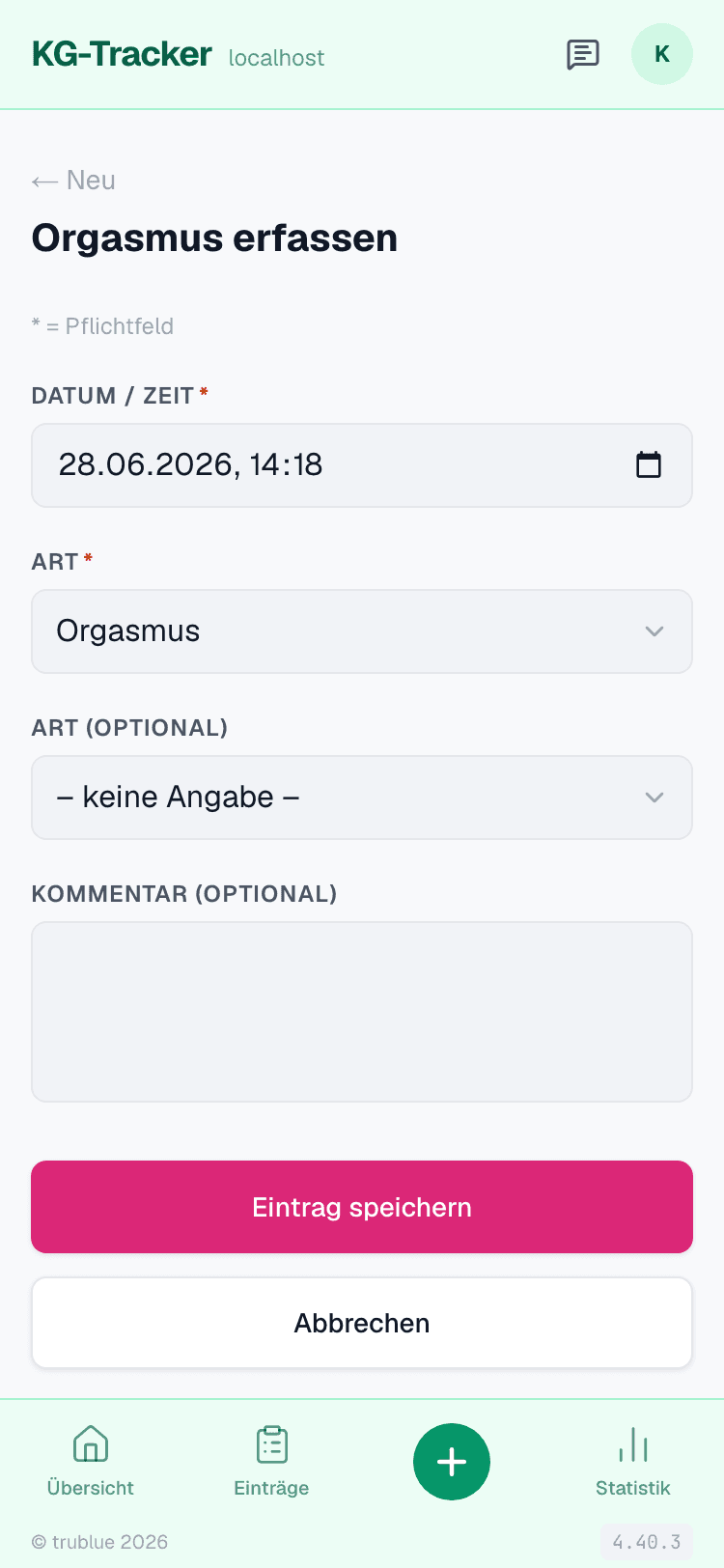Go back via the Neu arrow

pos(73,181)
